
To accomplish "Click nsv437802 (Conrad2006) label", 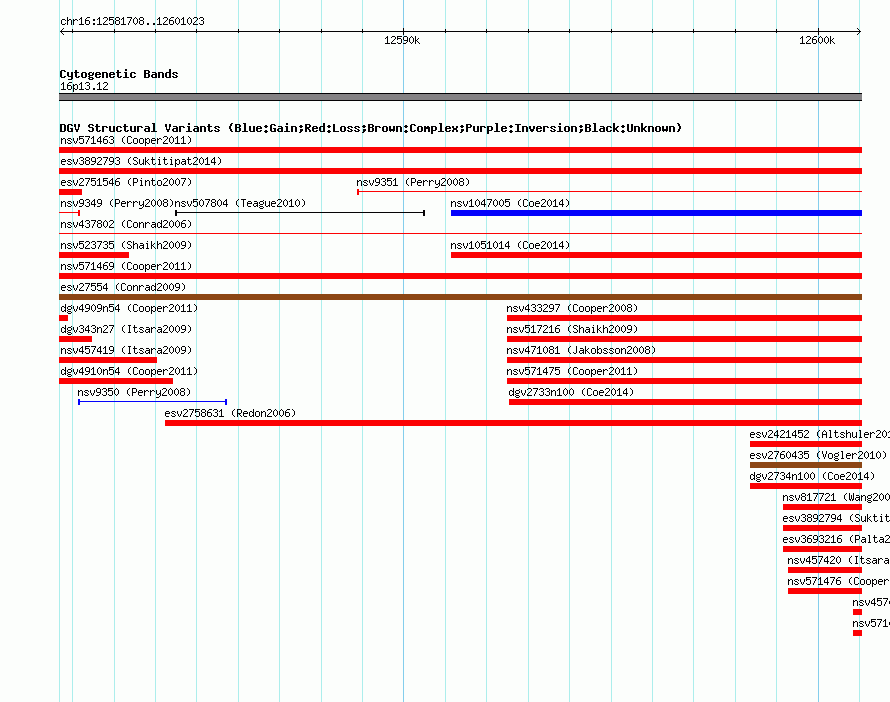I will (x=126, y=224).
